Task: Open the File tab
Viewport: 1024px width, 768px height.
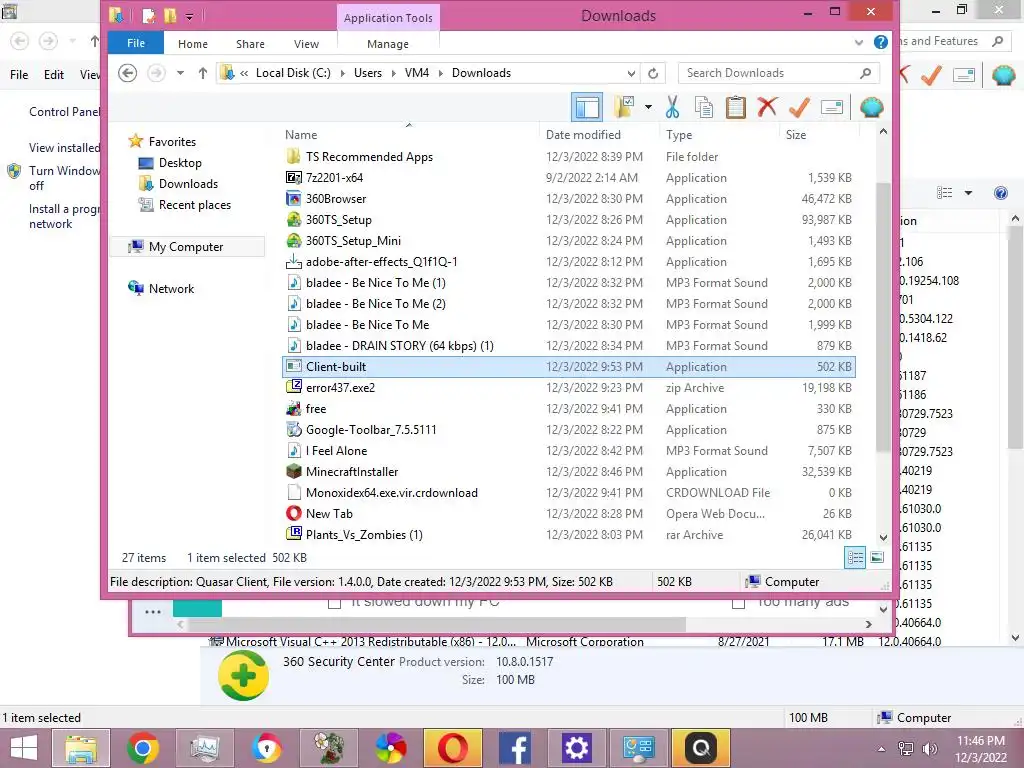Action: (136, 43)
